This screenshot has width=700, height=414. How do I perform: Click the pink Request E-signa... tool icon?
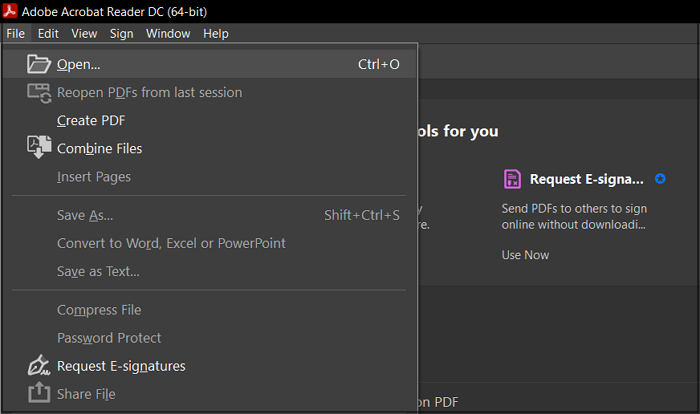click(x=512, y=179)
